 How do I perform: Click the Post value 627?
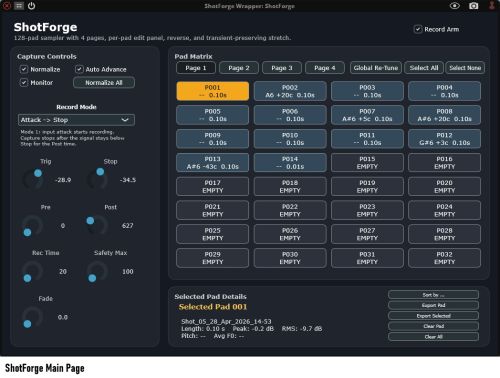(128, 226)
